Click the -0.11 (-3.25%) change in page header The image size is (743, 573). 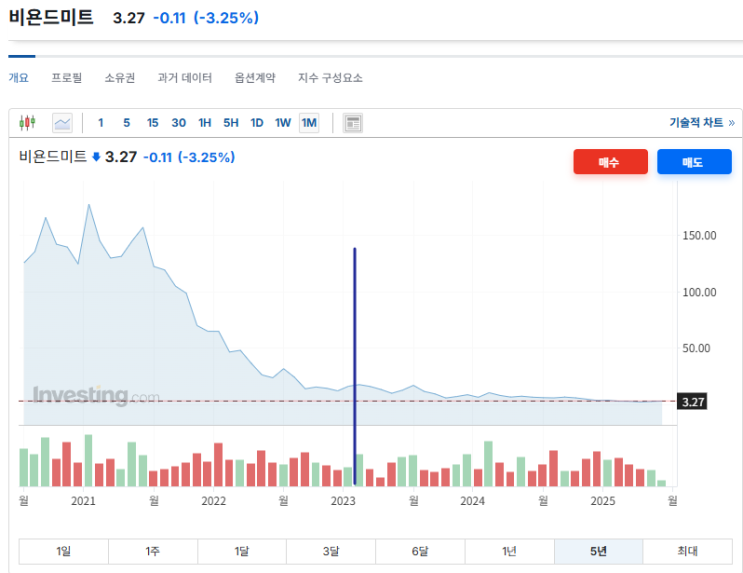tap(206, 18)
